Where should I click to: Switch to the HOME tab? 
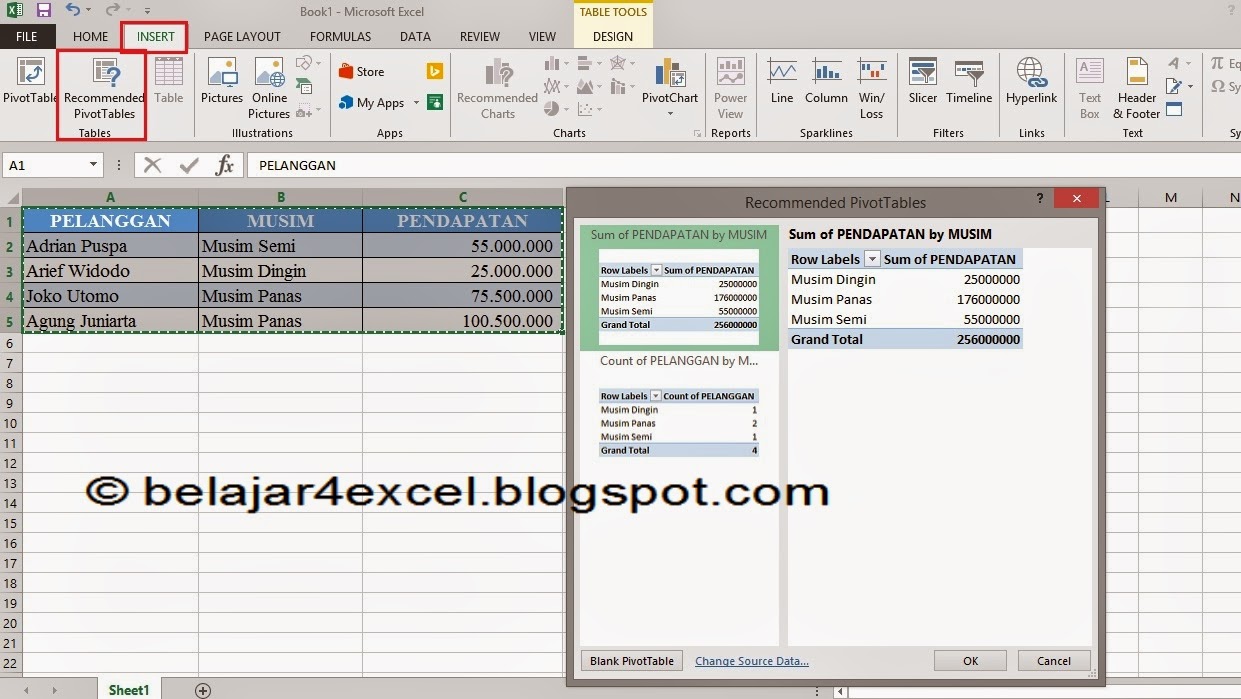coord(90,37)
